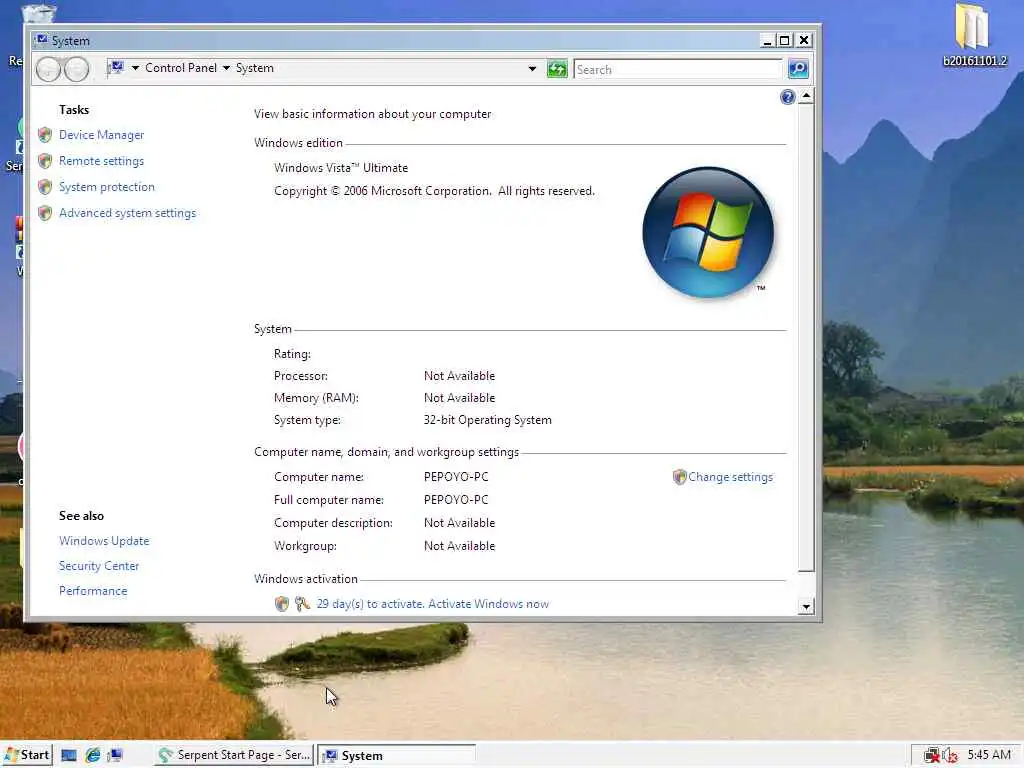Click the Device Manager shield icon
This screenshot has height=768, width=1024.
(x=45, y=135)
